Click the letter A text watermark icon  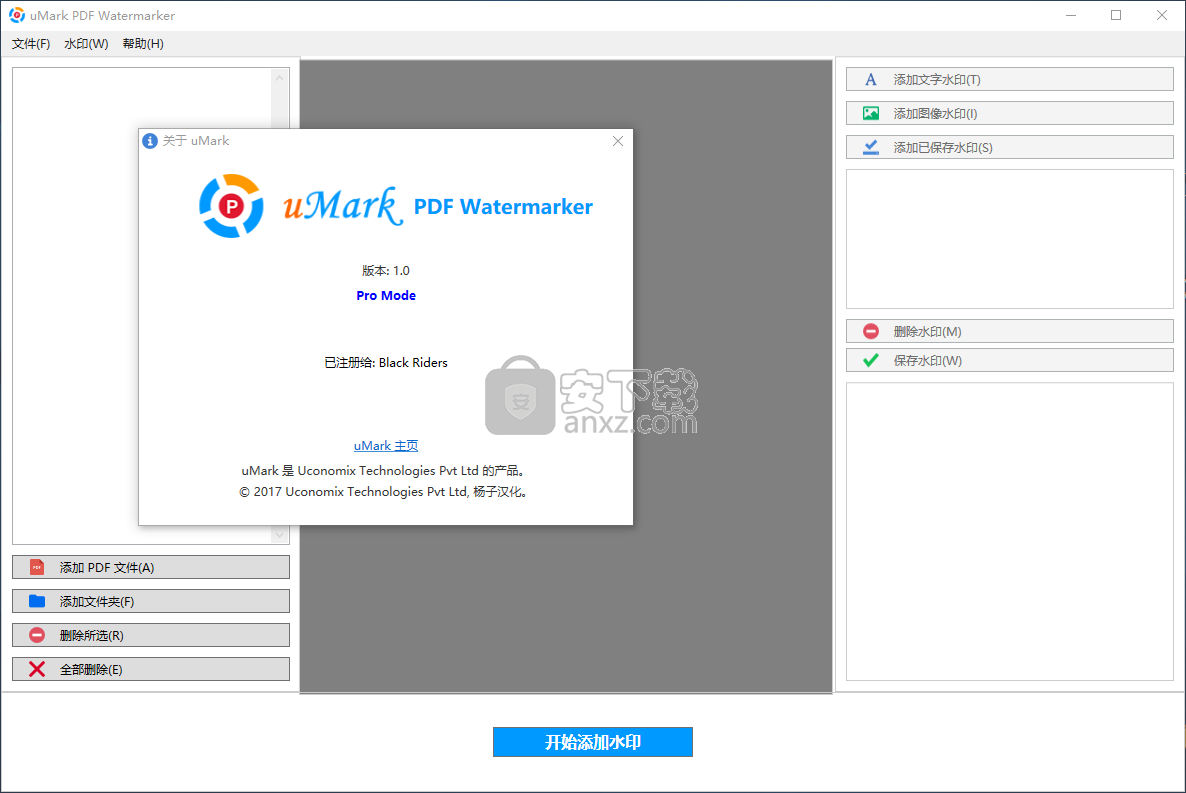(x=871, y=79)
